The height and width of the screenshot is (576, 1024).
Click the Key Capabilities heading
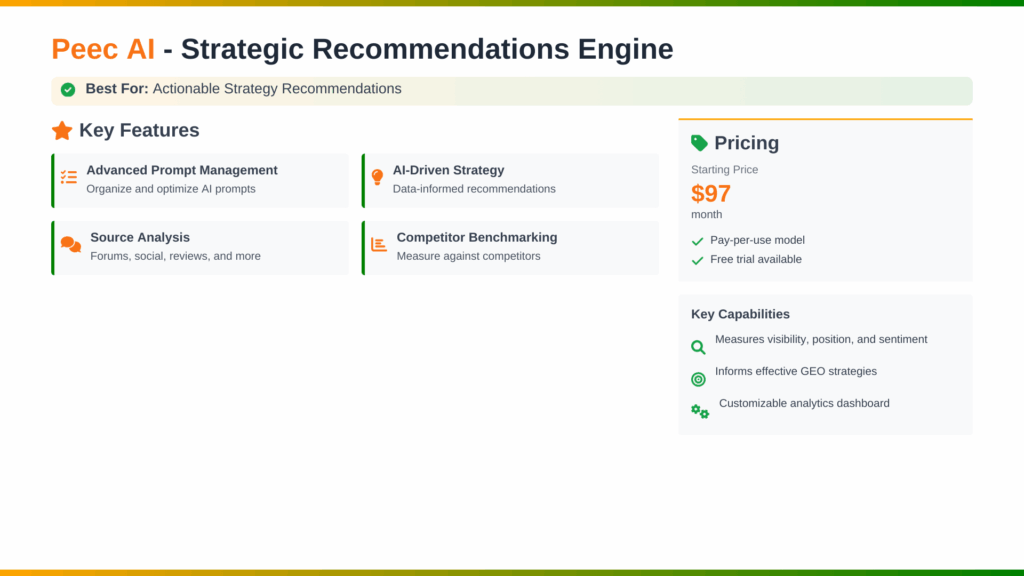tap(740, 314)
